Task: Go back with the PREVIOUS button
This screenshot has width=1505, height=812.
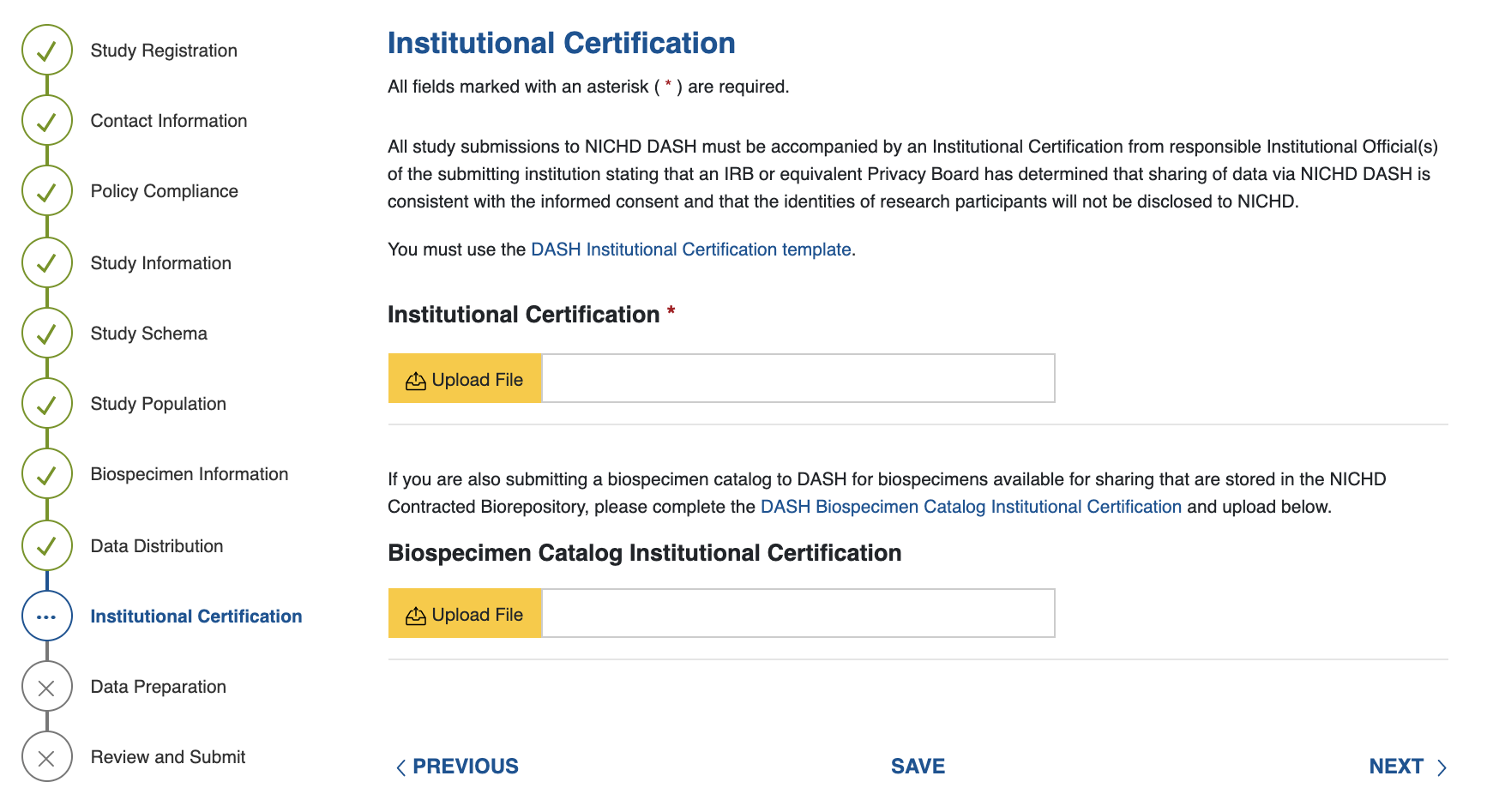Action: coord(457,767)
